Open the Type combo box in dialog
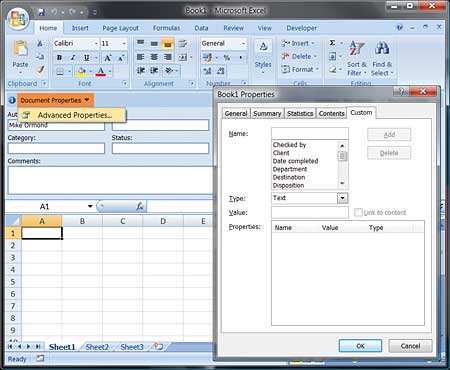This screenshot has width=450, height=370. (342, 198)
